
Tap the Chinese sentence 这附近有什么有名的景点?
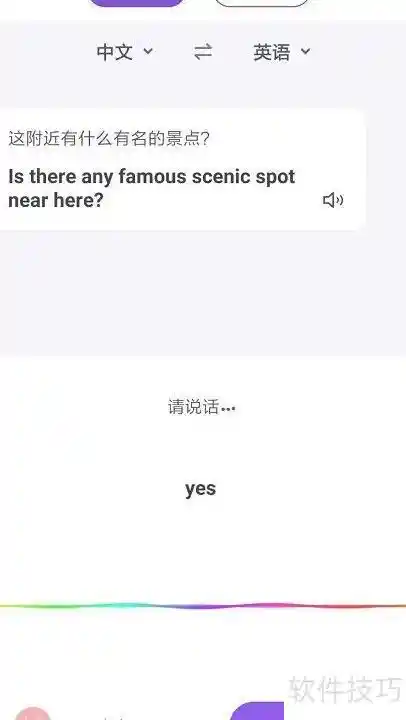109,138
